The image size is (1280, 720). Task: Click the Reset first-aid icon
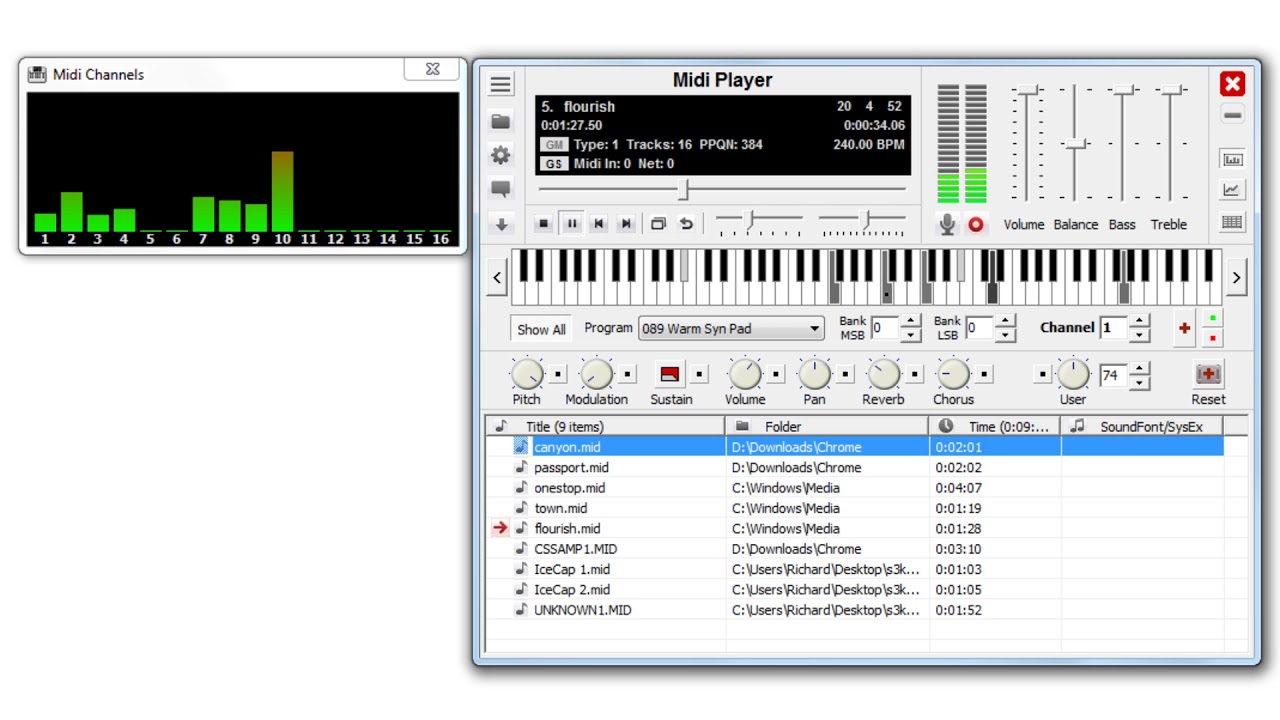(x=1208, y=374)
